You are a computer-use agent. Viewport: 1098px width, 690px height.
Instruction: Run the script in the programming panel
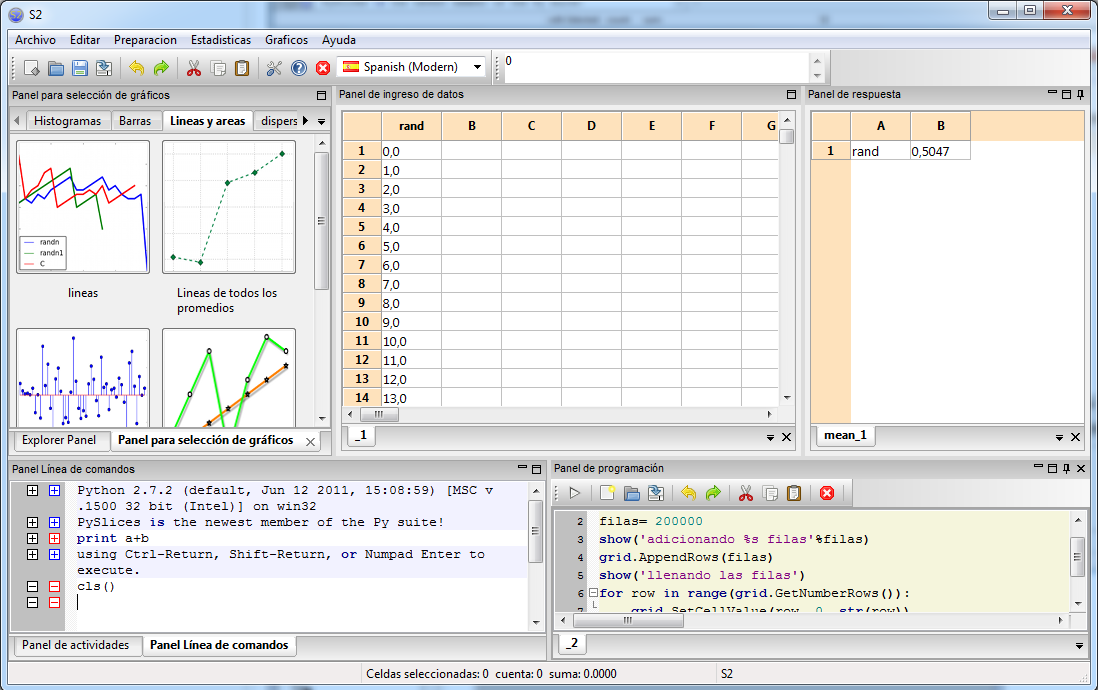(575, 492)
